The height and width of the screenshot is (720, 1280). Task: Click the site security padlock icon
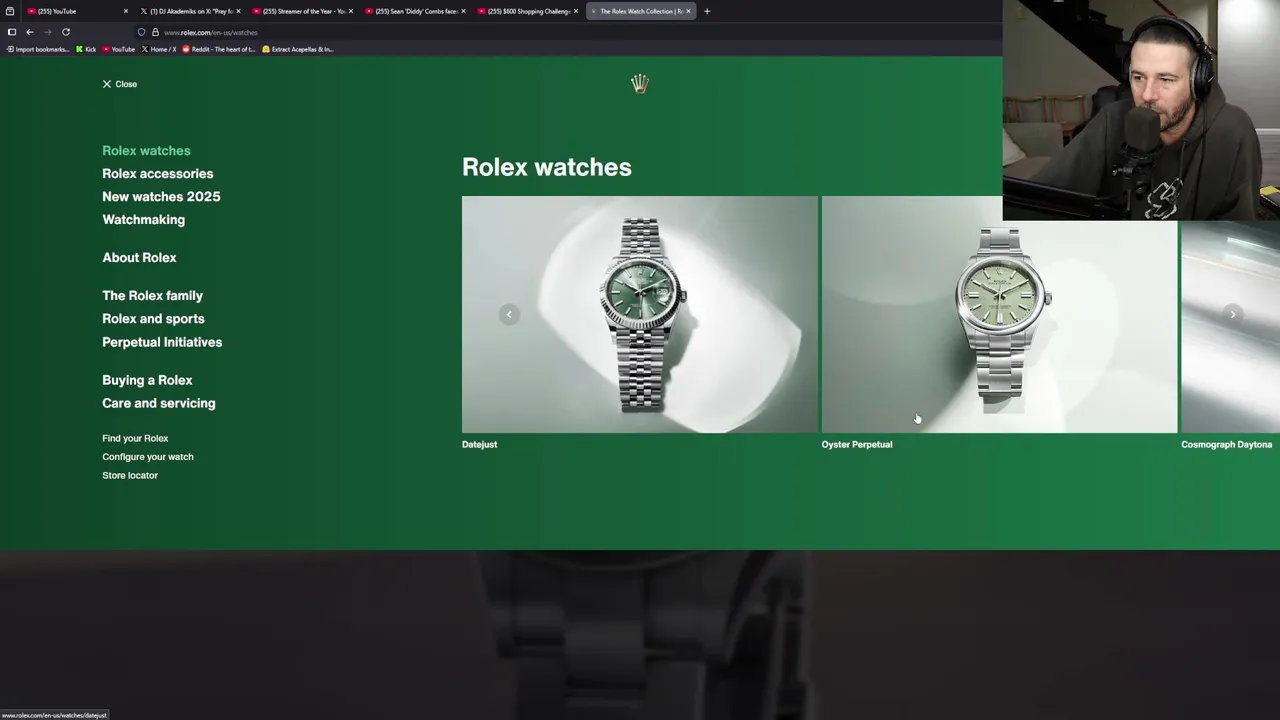[155, 32]
